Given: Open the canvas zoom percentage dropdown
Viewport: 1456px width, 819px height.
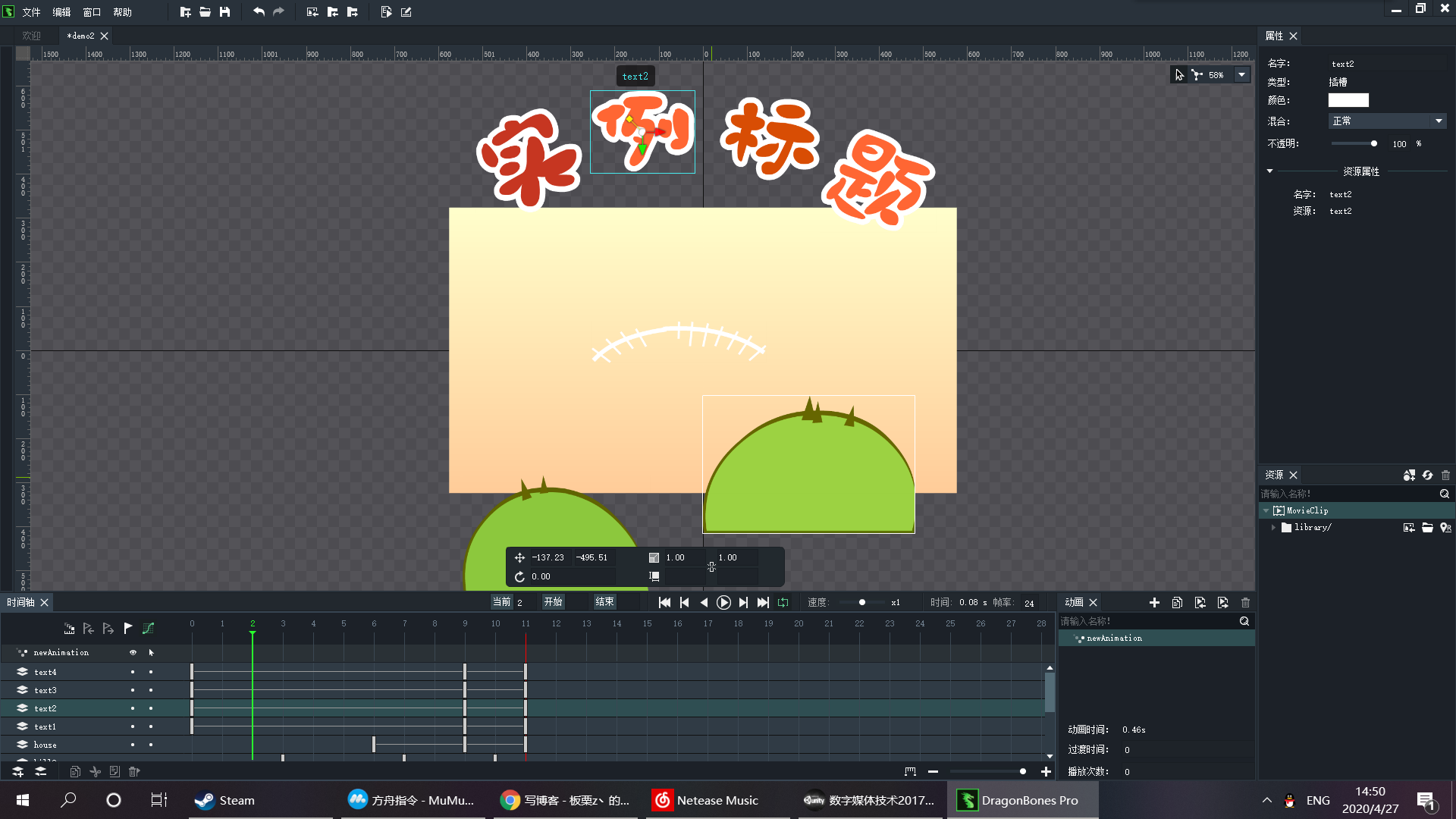Looking at the screenshot, I should [1241, 75].
